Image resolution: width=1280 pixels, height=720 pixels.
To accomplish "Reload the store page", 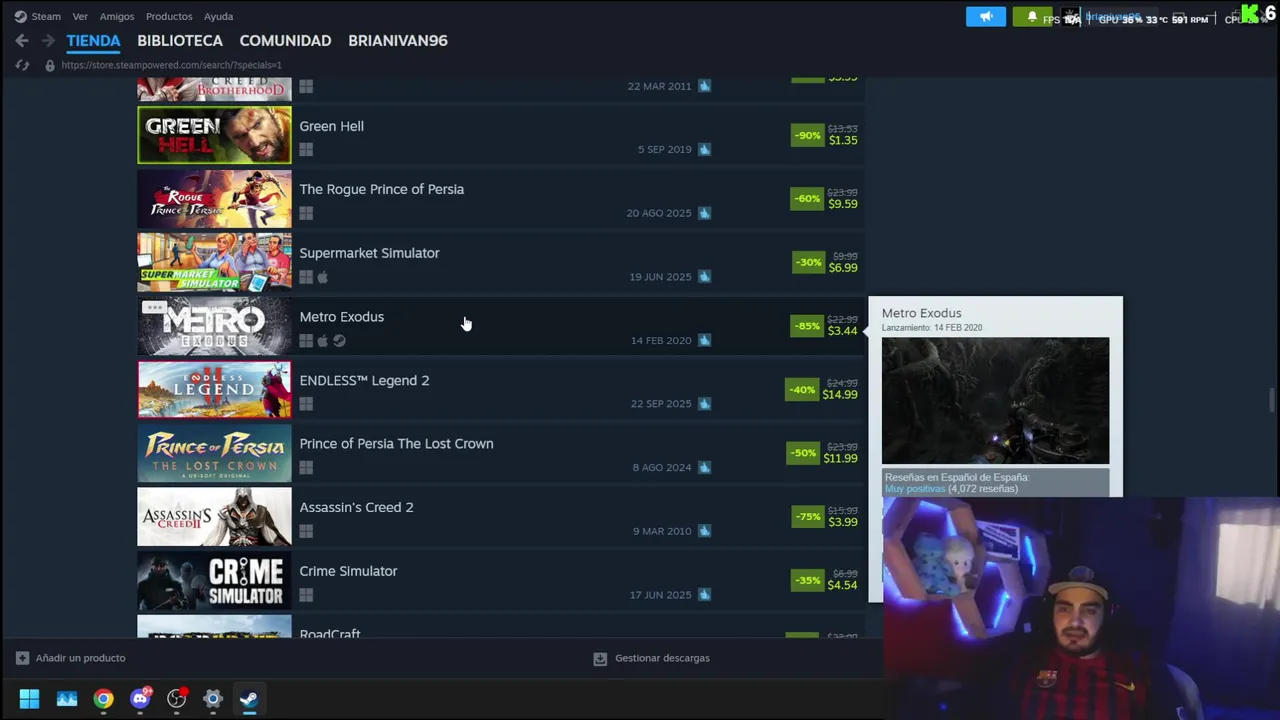I will [x=22, y=65].
